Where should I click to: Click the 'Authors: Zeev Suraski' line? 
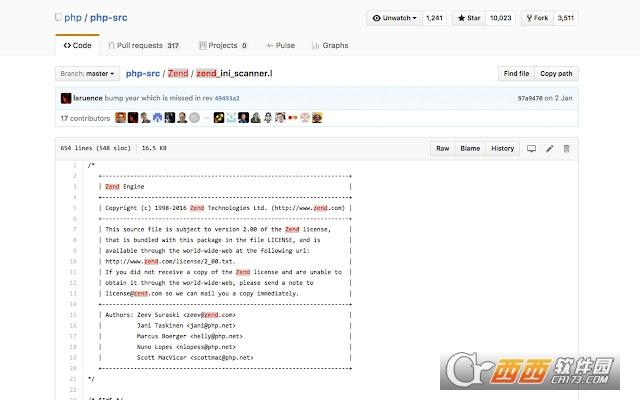pyautogui.click(x=170, y=315)
